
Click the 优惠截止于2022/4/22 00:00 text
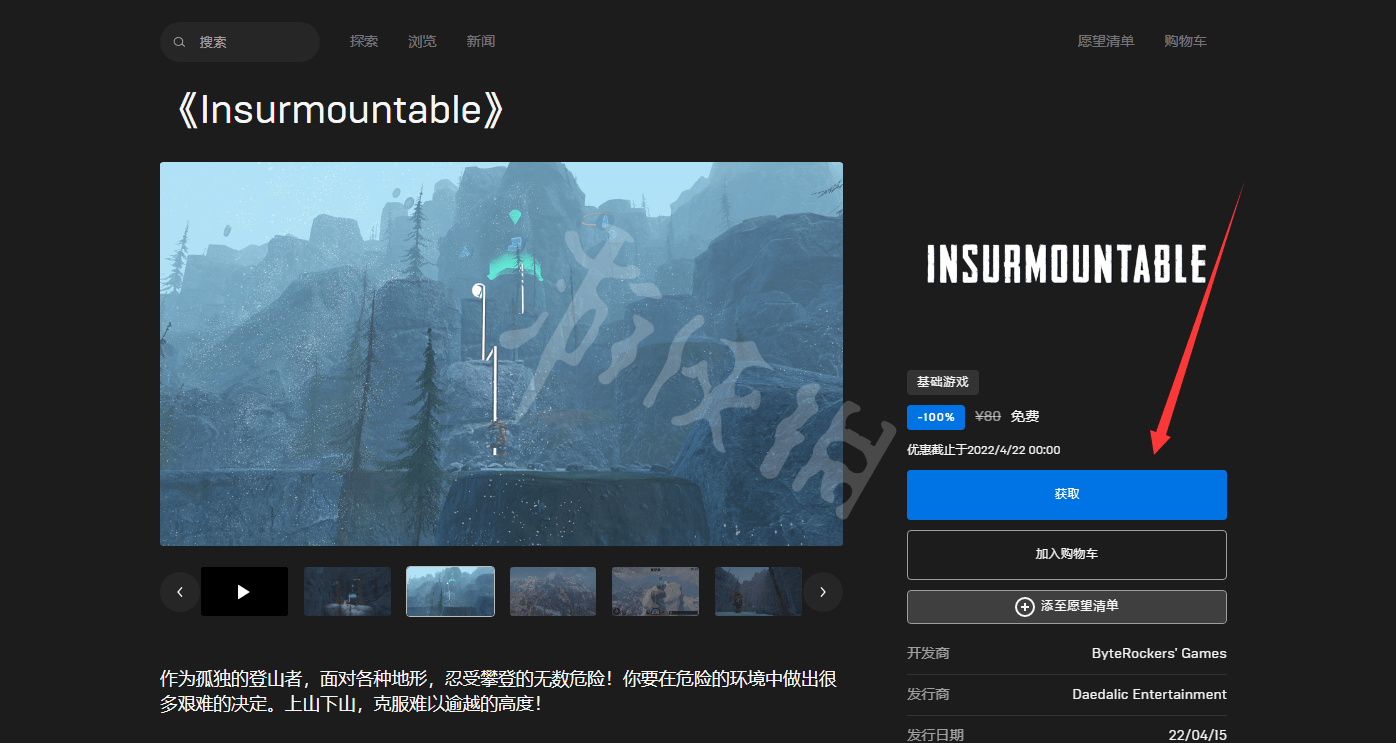984,451
